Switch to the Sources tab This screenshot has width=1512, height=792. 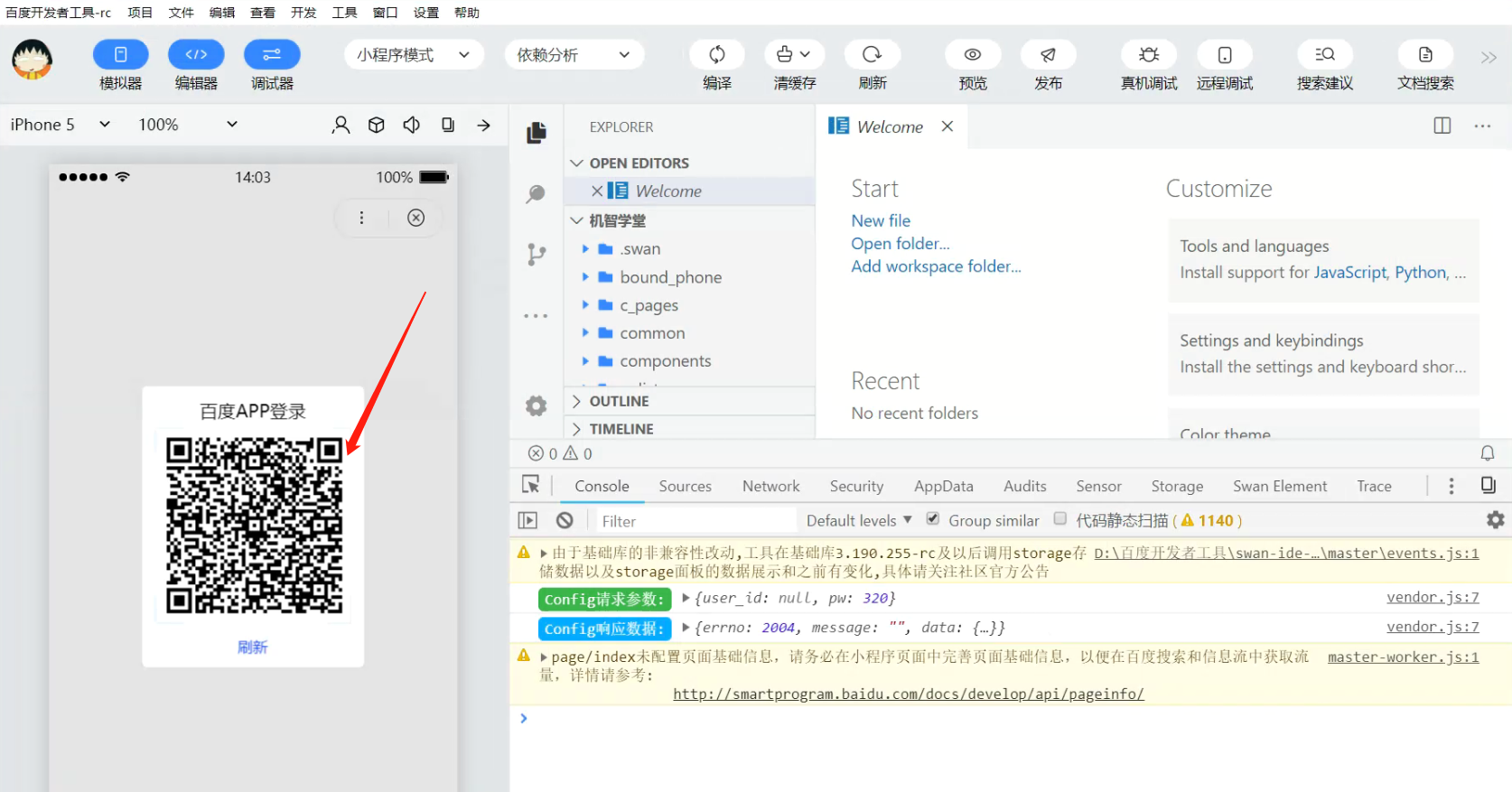click(x=686, y=486)
